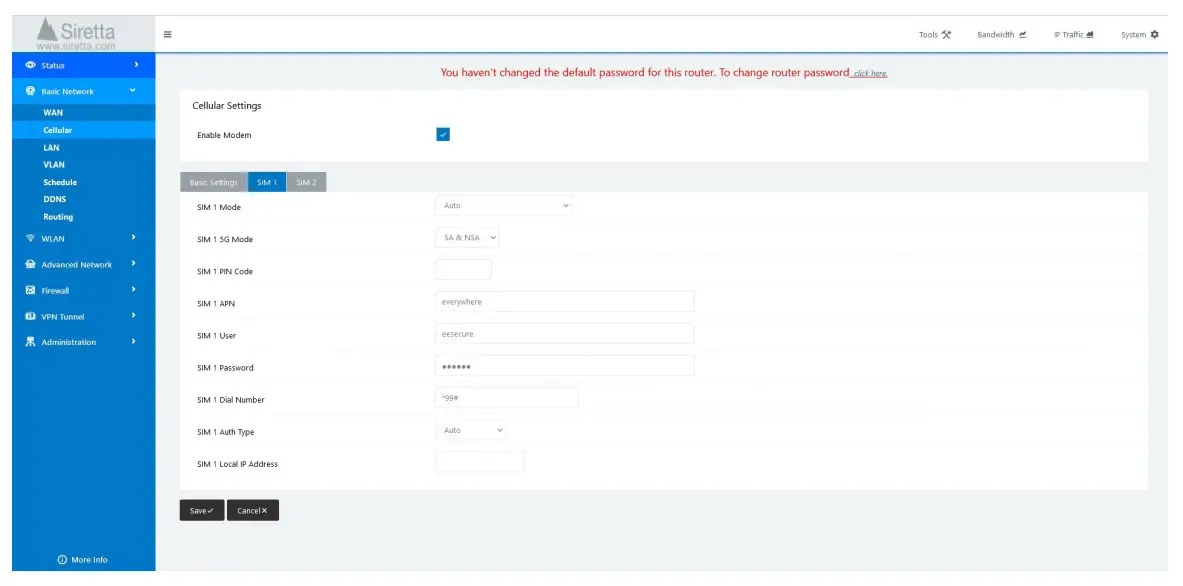The width and height of the screenshot is (1183, 586).
Task: Click the hamburger menu icon
Action: click(x=167, y=35)
